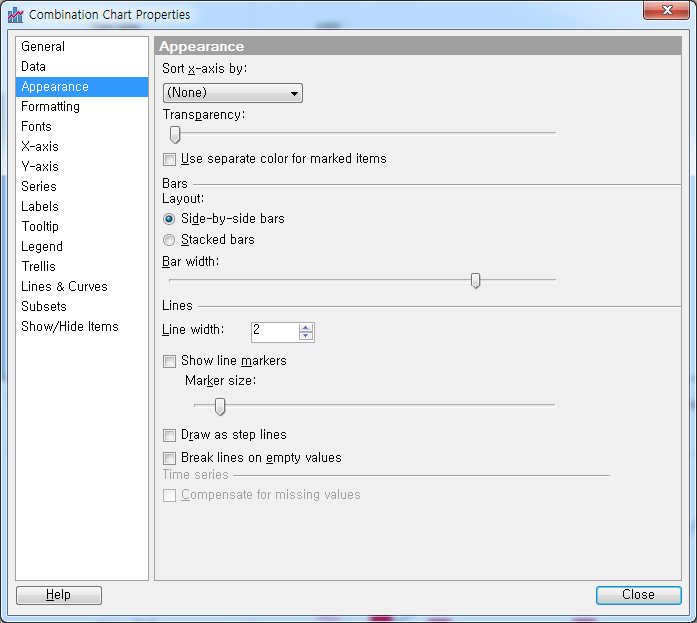
Task: Click into the Line width field
Action: (x=275, y=332)
